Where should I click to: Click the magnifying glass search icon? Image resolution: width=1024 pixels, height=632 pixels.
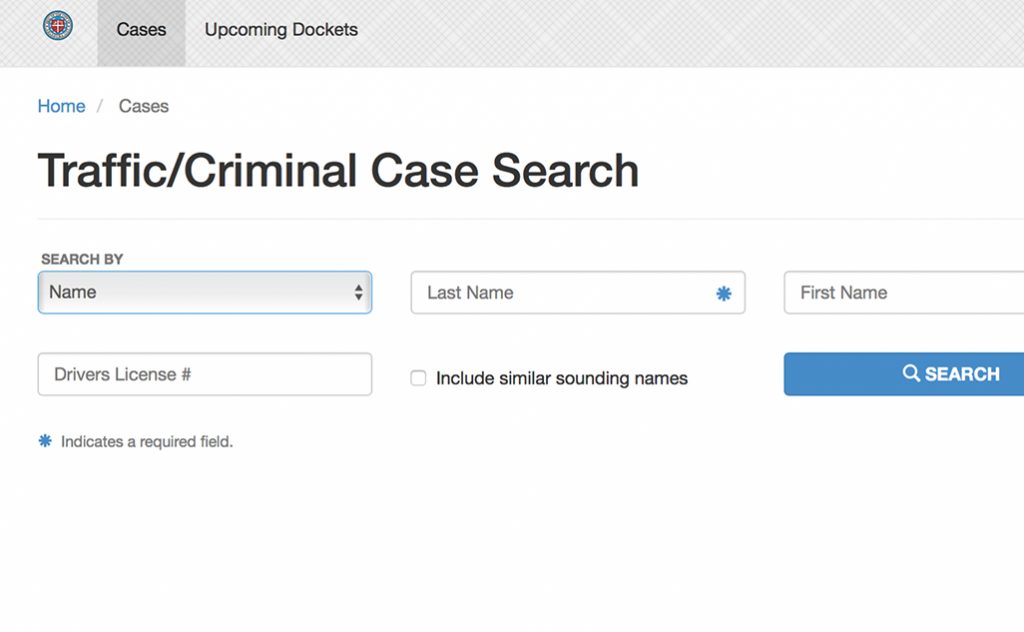point(911,373)
